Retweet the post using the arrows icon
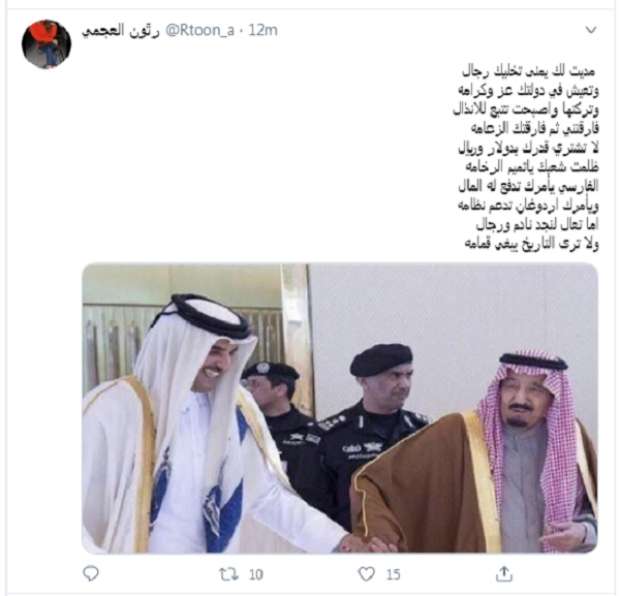The width and height of the screenshot is (620, 596). [229, 574]
